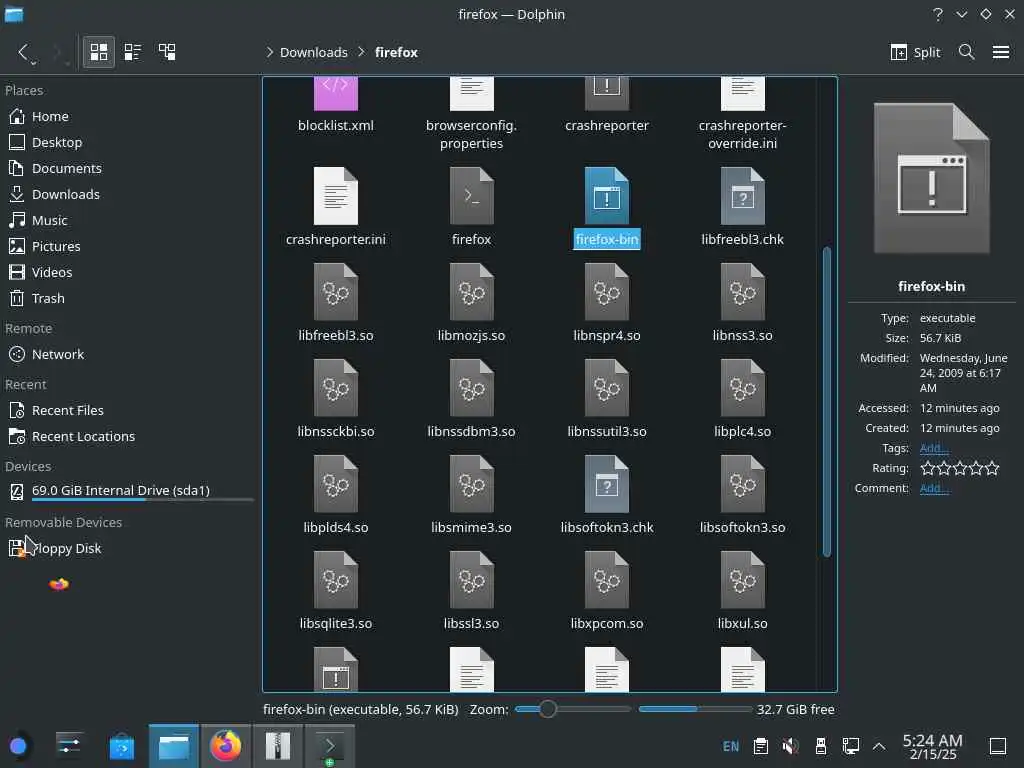Open Pictures in Places panel
The width and height of the screenshot is (1024, 768).
(129, 246)
